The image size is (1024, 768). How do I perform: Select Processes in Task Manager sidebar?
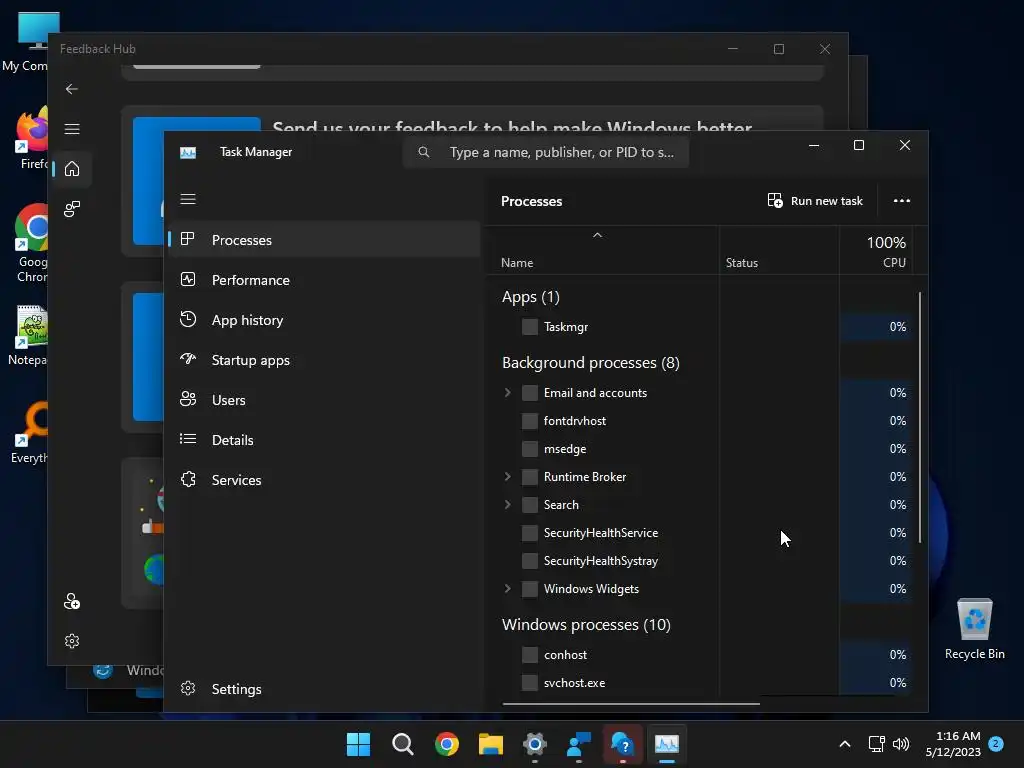(325, 240)
